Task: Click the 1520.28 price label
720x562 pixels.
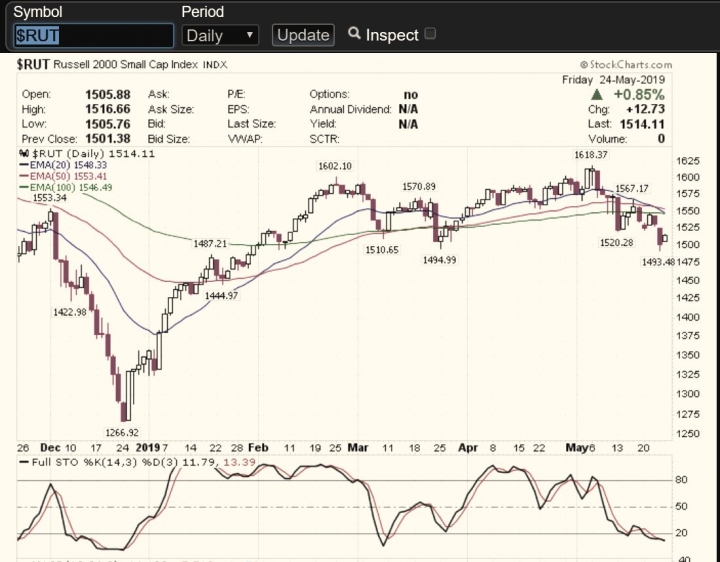Action: click(616, 242)
